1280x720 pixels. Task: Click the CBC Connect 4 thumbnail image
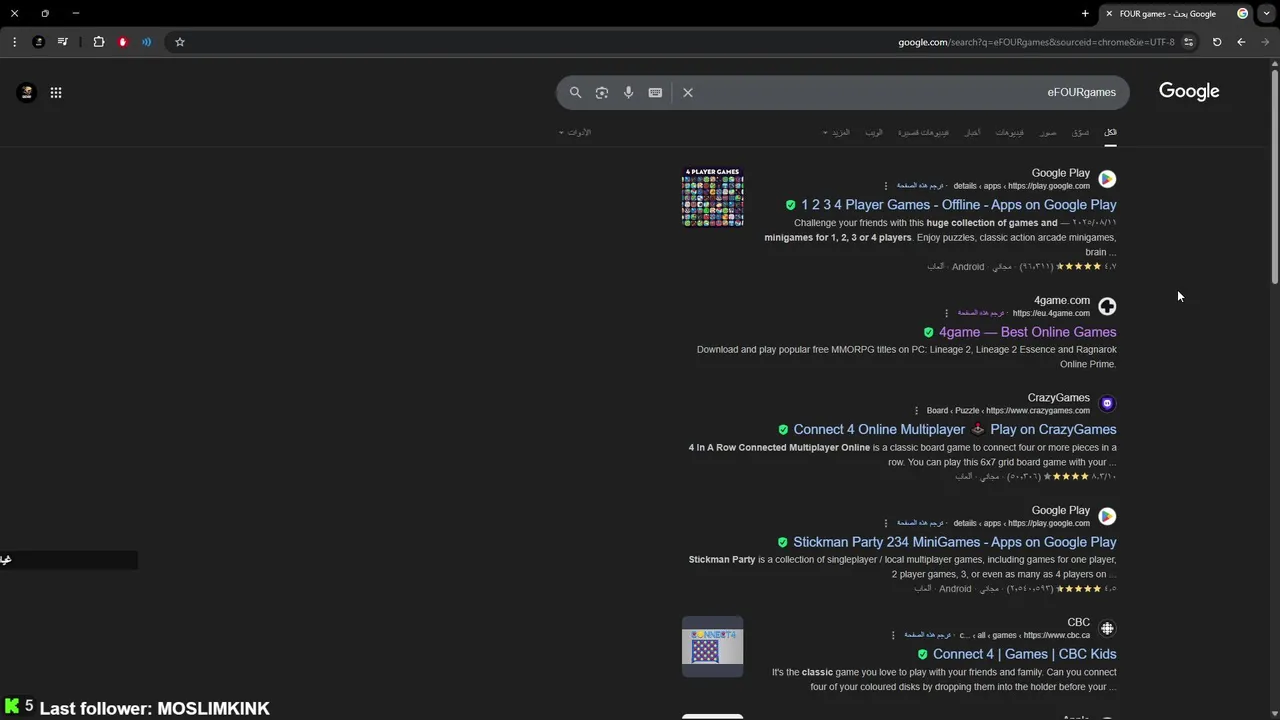713,647
